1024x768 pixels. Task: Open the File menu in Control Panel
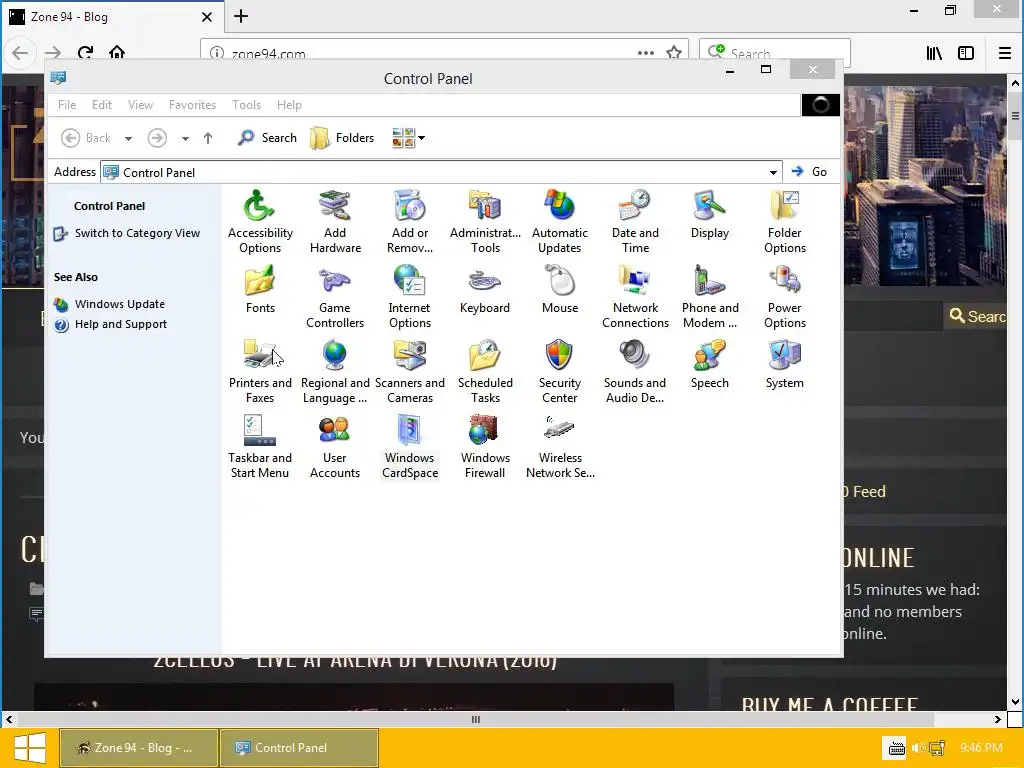point(67,104)
